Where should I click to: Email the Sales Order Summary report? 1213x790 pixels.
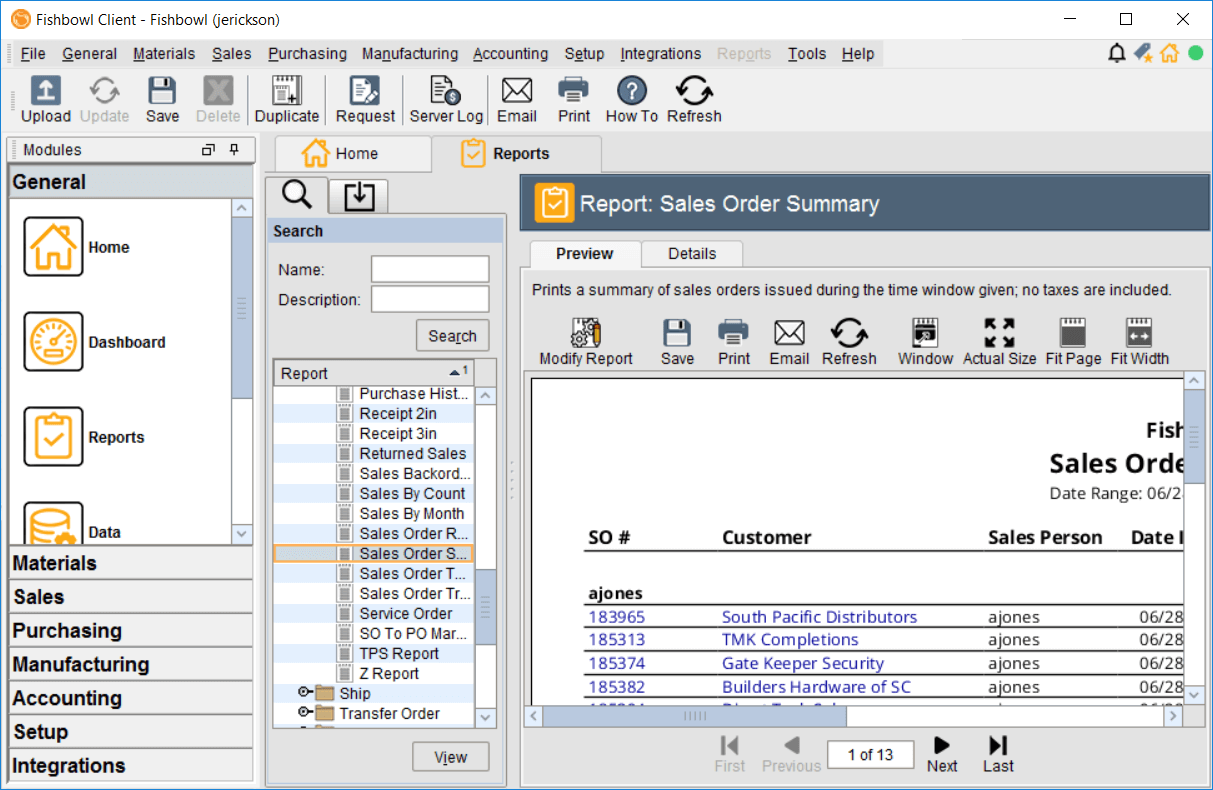point(789,340)
